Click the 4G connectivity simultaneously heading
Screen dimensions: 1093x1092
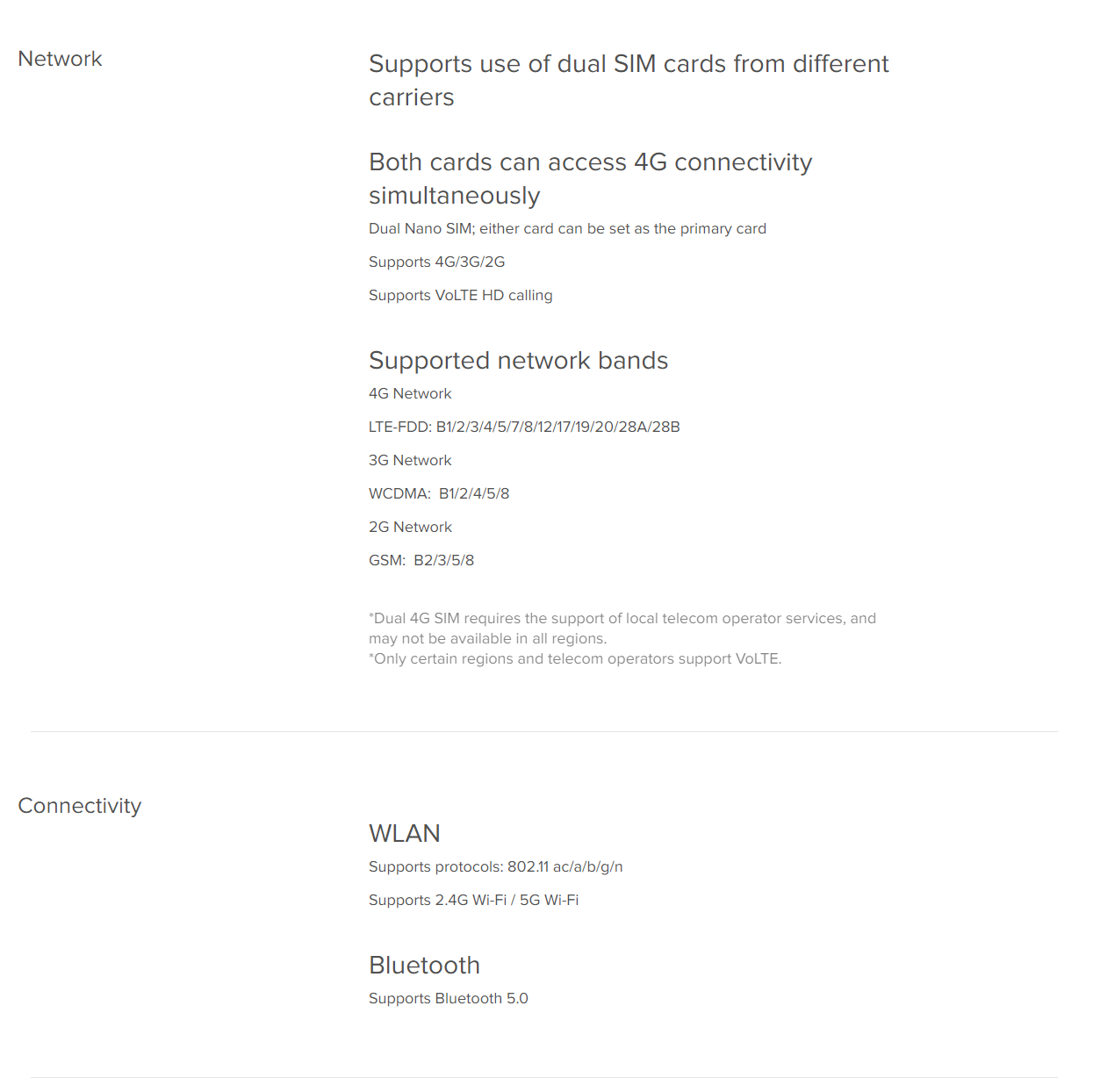pos(590,178)
